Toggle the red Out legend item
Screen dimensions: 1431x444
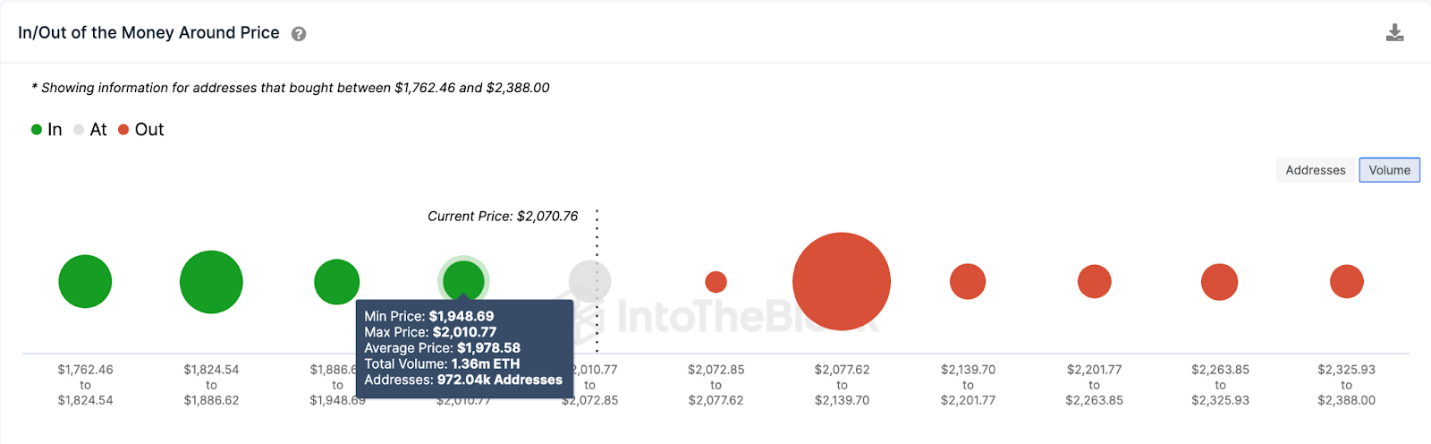[x=141, y=129]
